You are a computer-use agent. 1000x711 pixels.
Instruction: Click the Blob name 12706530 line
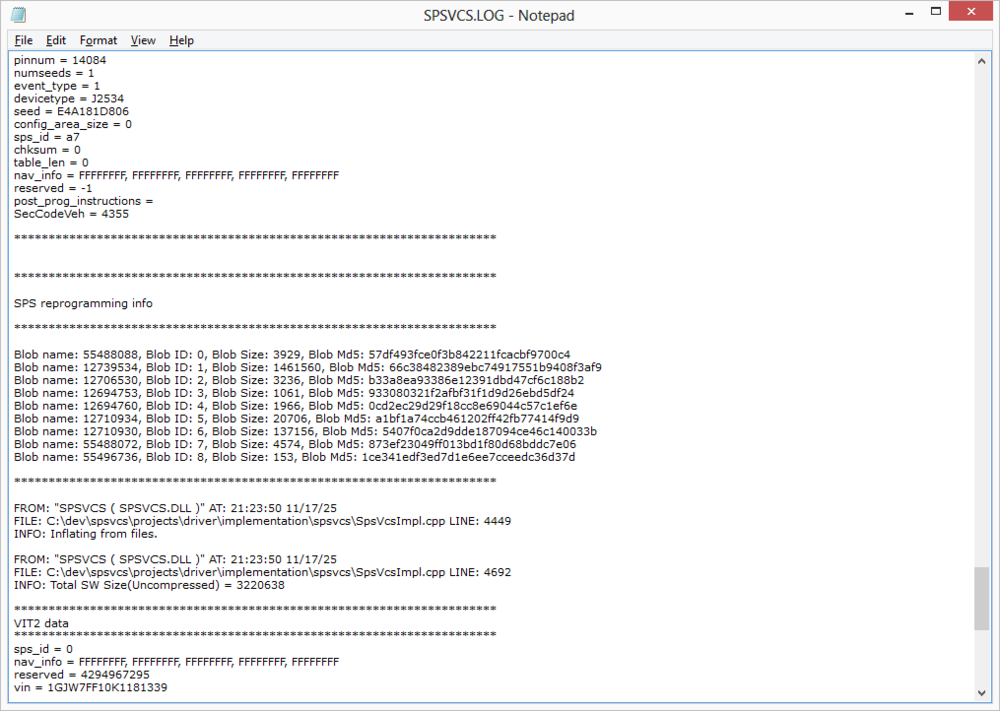(299, 379)
